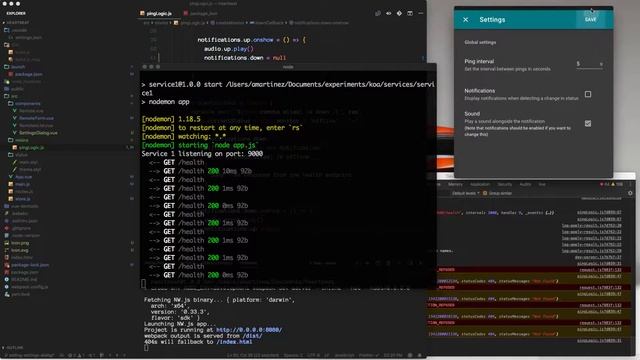Open README.md in Explorer
The image size is (640, 360).
click(x=24, y=280)
